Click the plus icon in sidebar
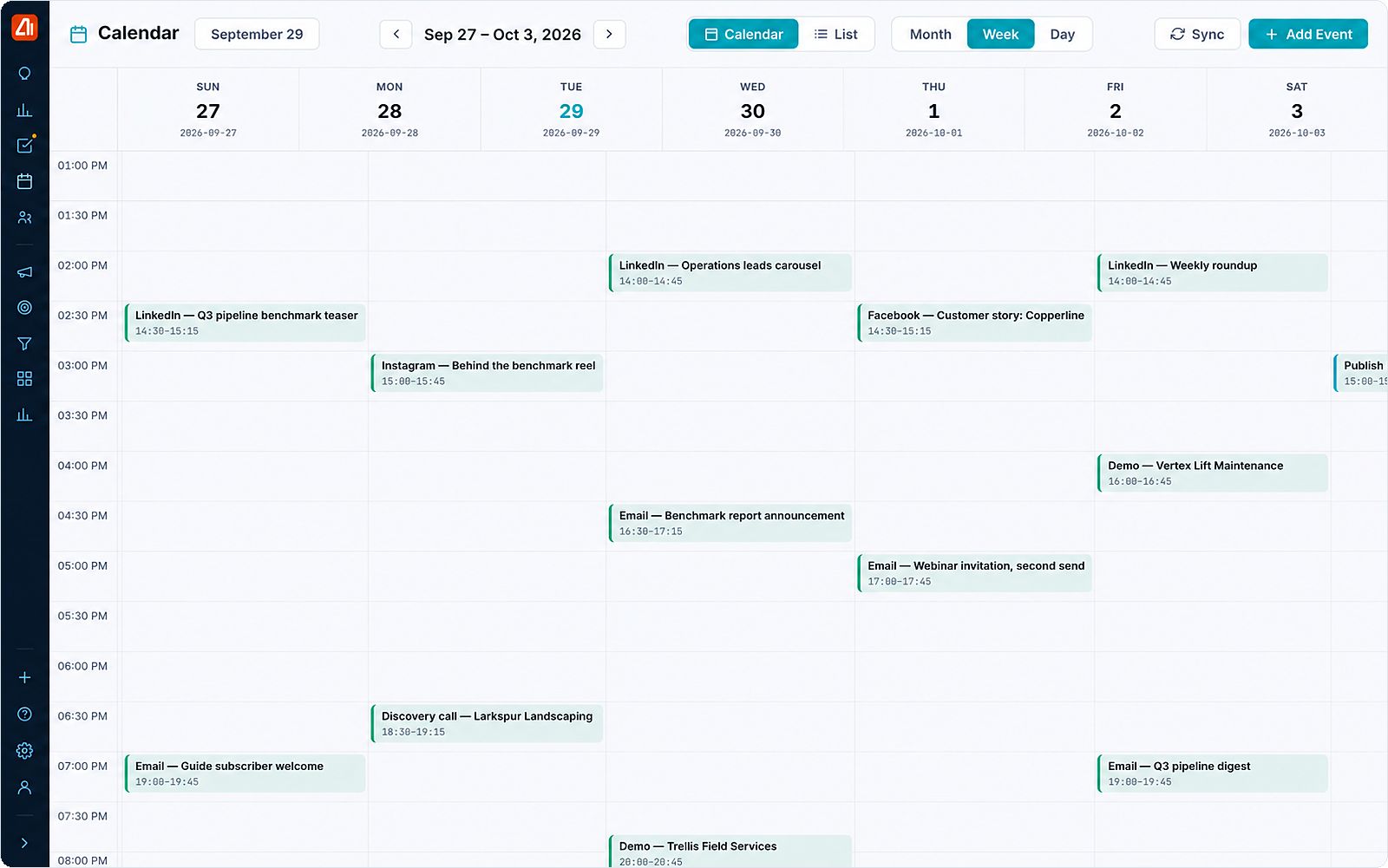Image resolution: width=1388 pixels, height=868 pixels. [x=24, y=677]
